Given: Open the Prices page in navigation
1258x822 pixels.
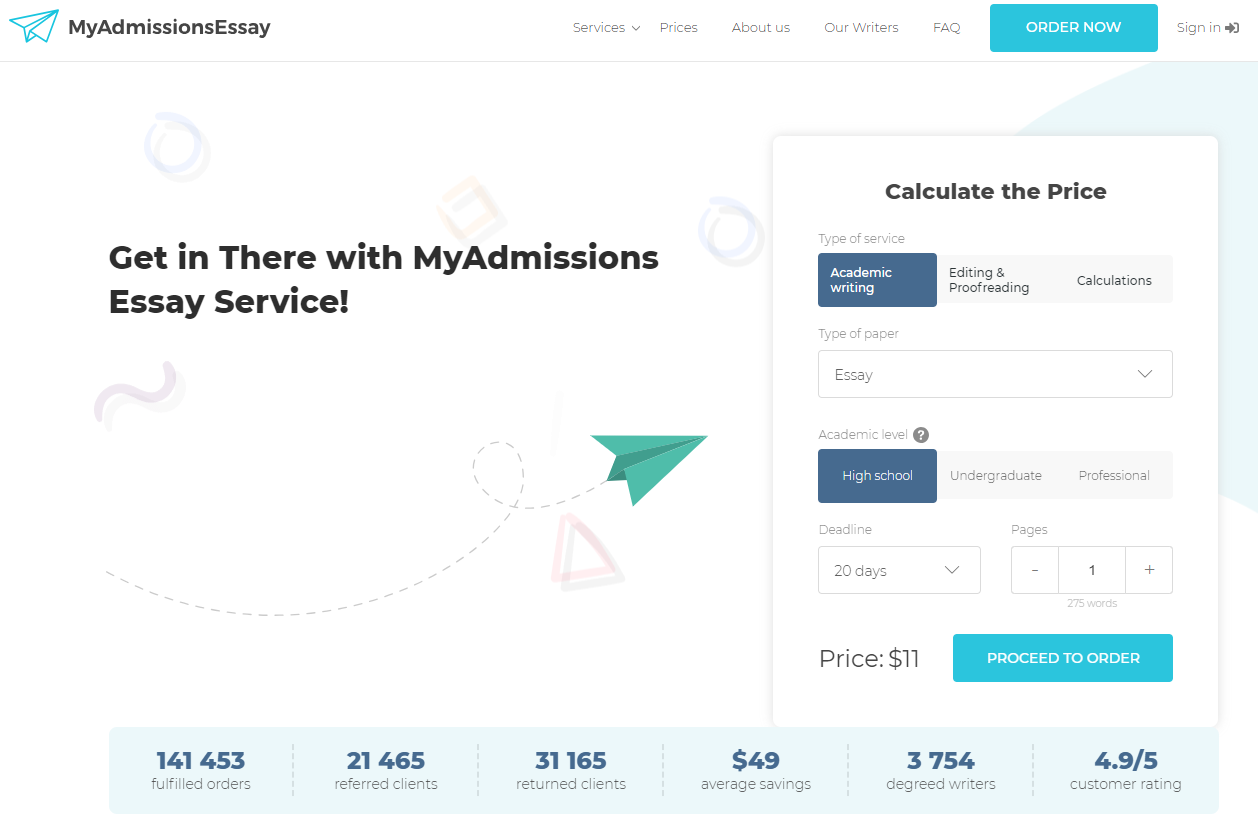Looking at the screenshot, I should (x=678, y=28).
